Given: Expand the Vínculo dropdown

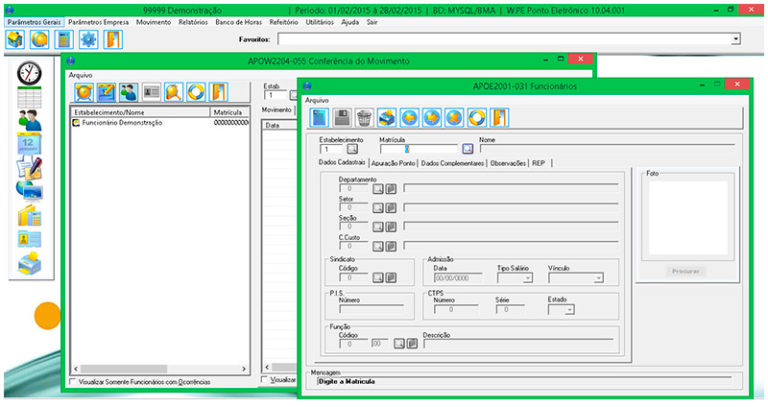Looking at the screenshot, I should [598, 279].
